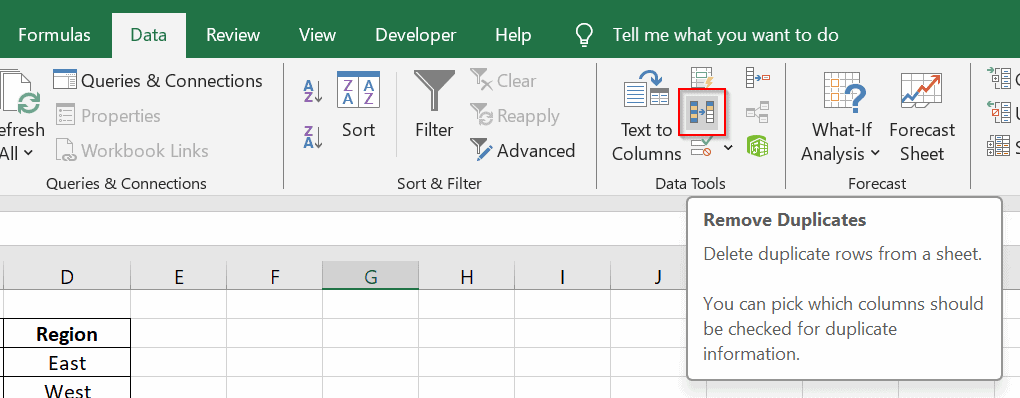Click Tell me what you want search box
The image size is (1020, 398).
click(x=725, y=35)
